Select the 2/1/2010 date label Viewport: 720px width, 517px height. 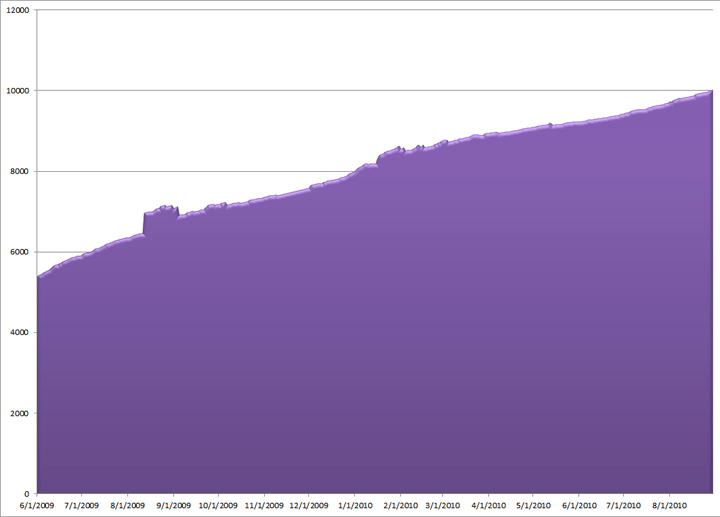(x=400, y=506)
